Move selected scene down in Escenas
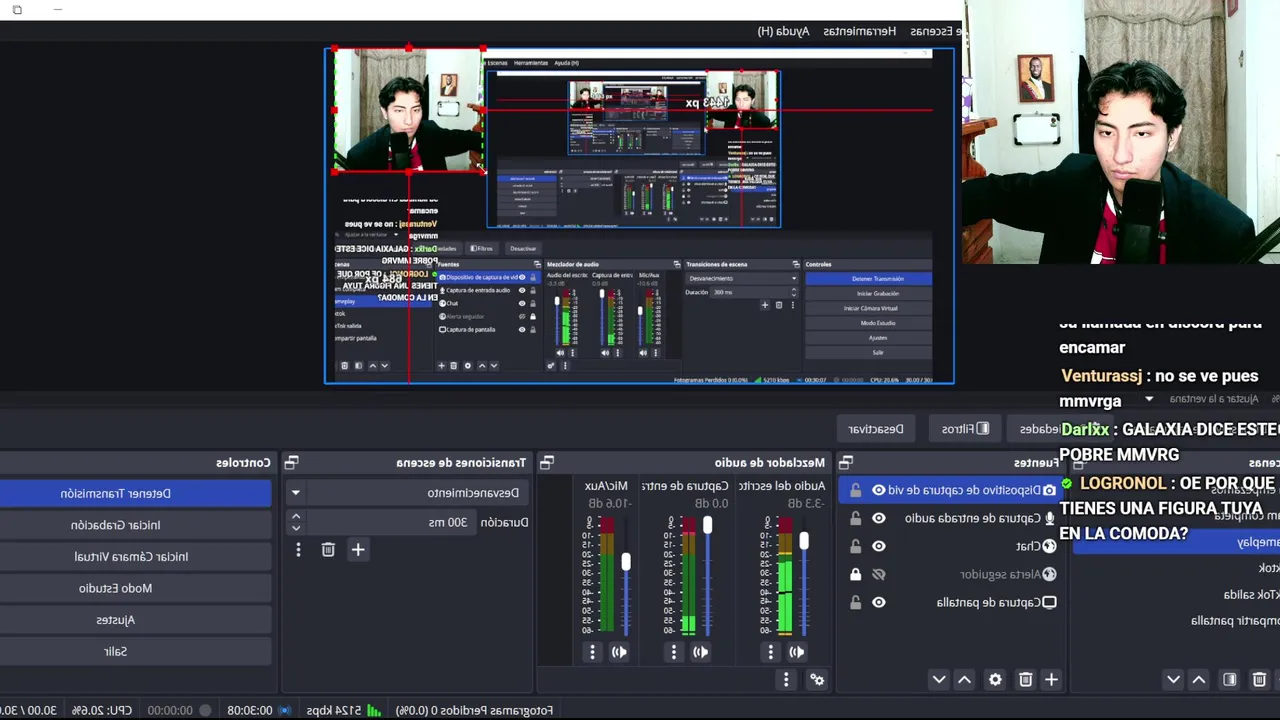 [x=1173, y=680]
